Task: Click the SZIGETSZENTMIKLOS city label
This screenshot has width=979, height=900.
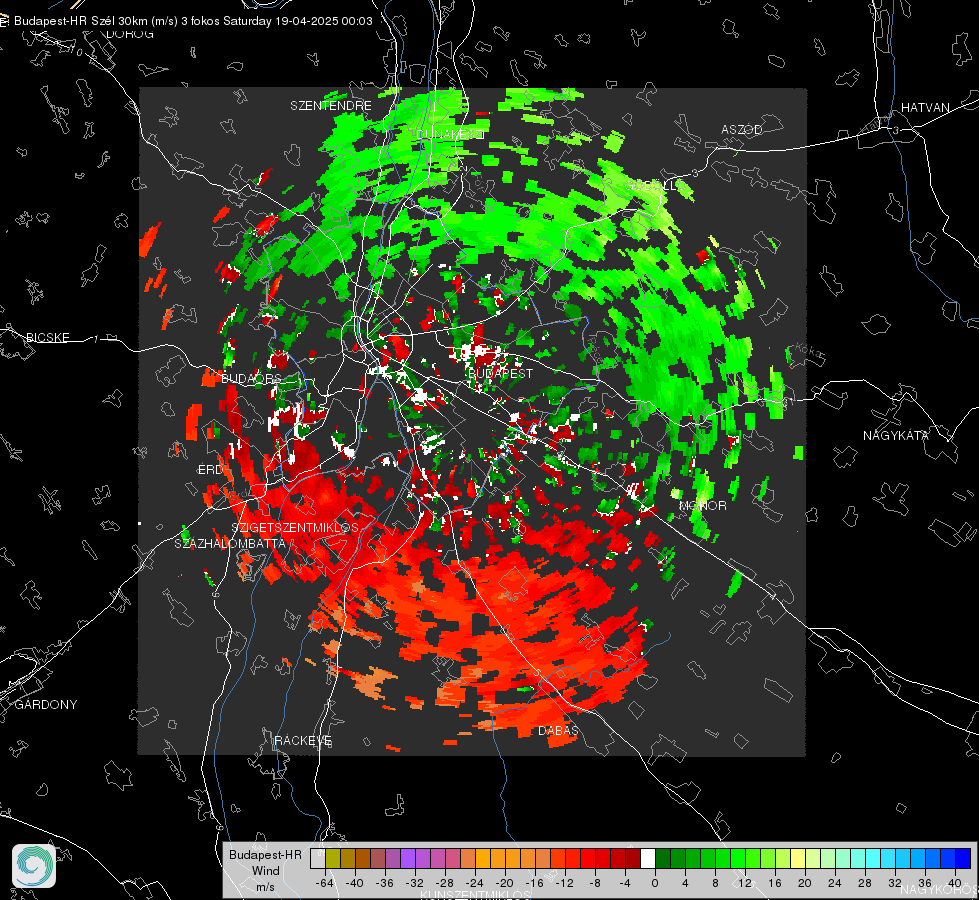Action: [295, 528]
